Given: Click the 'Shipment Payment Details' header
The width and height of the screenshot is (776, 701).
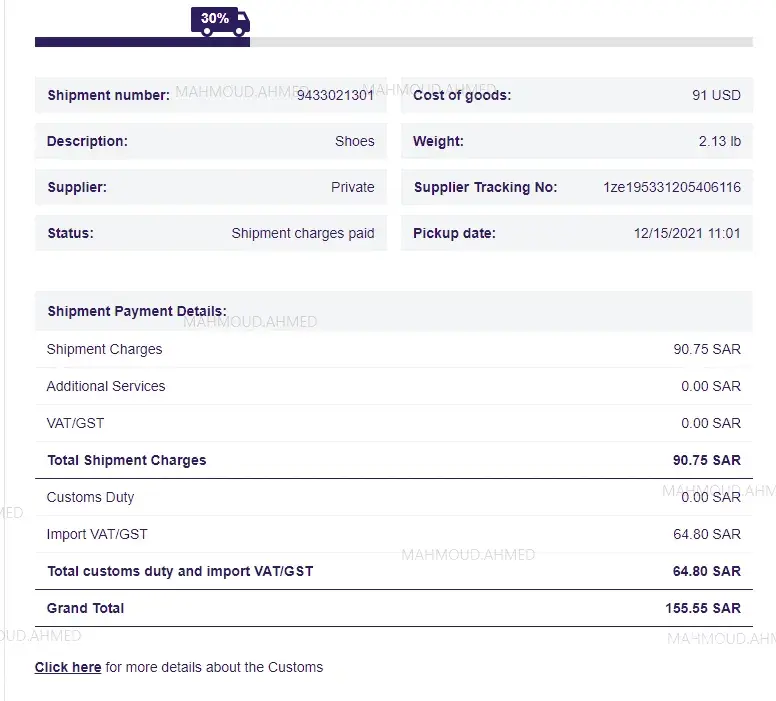Looking at the screenshot, I should point(137,311).
